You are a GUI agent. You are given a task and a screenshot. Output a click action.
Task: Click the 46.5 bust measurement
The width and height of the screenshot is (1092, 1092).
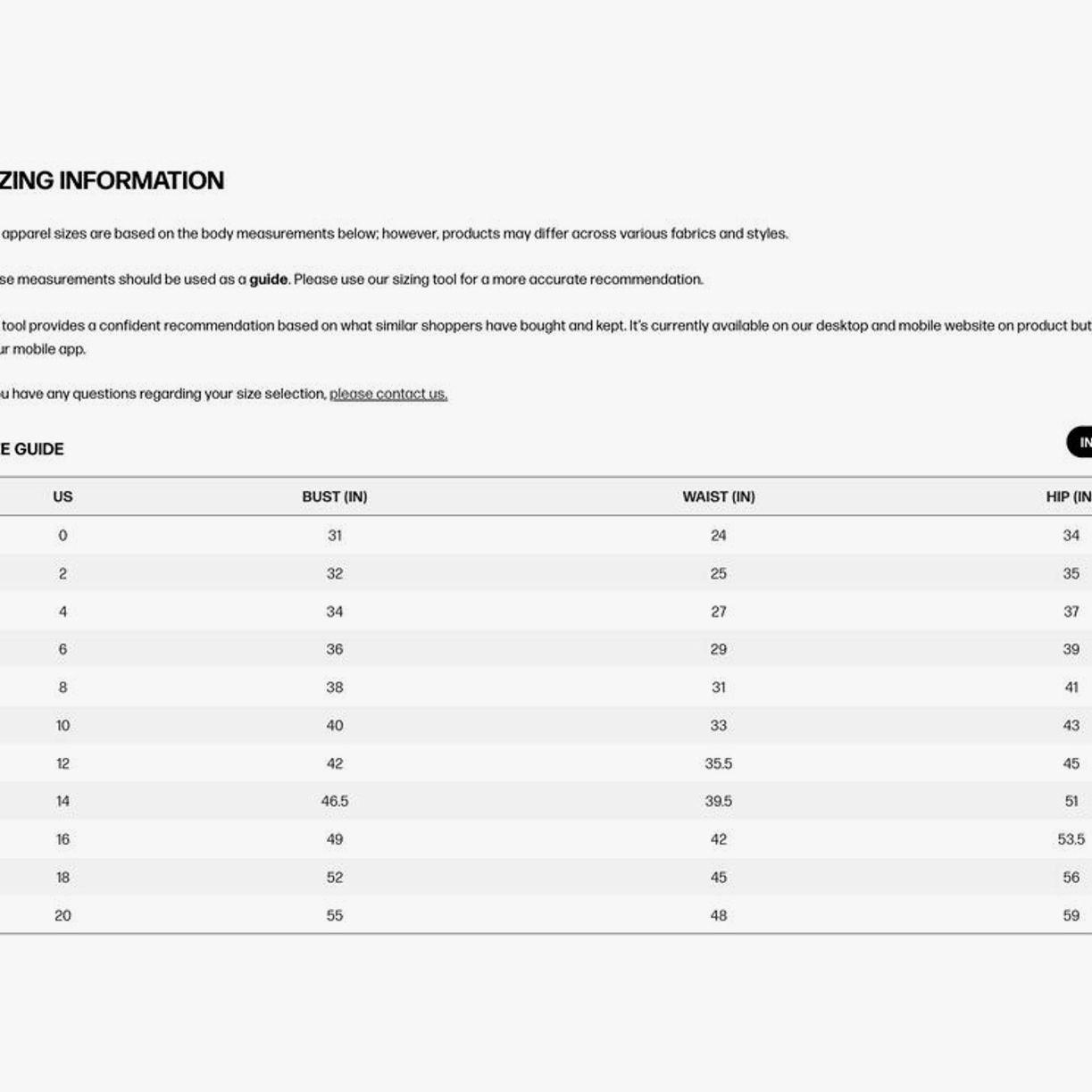point(335,802)
